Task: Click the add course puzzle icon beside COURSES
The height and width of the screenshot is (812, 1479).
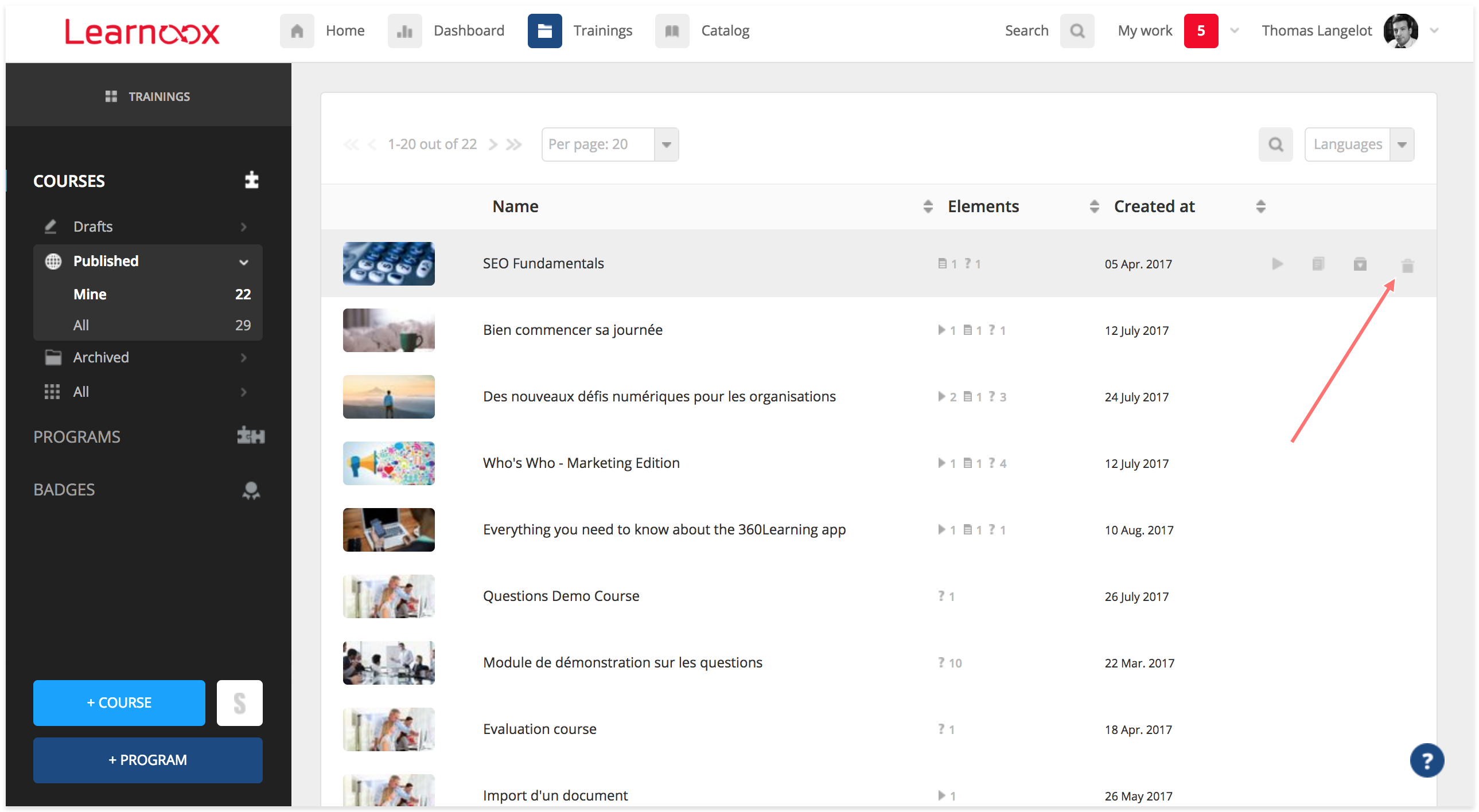Action: click(x=251, y=180)
